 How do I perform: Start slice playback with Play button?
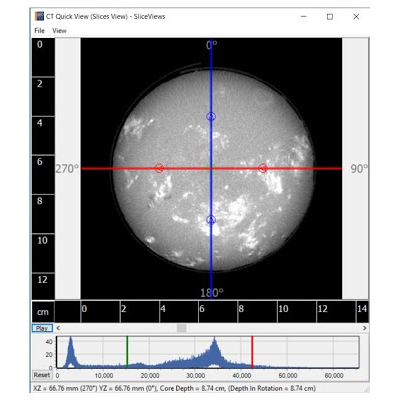42,328
